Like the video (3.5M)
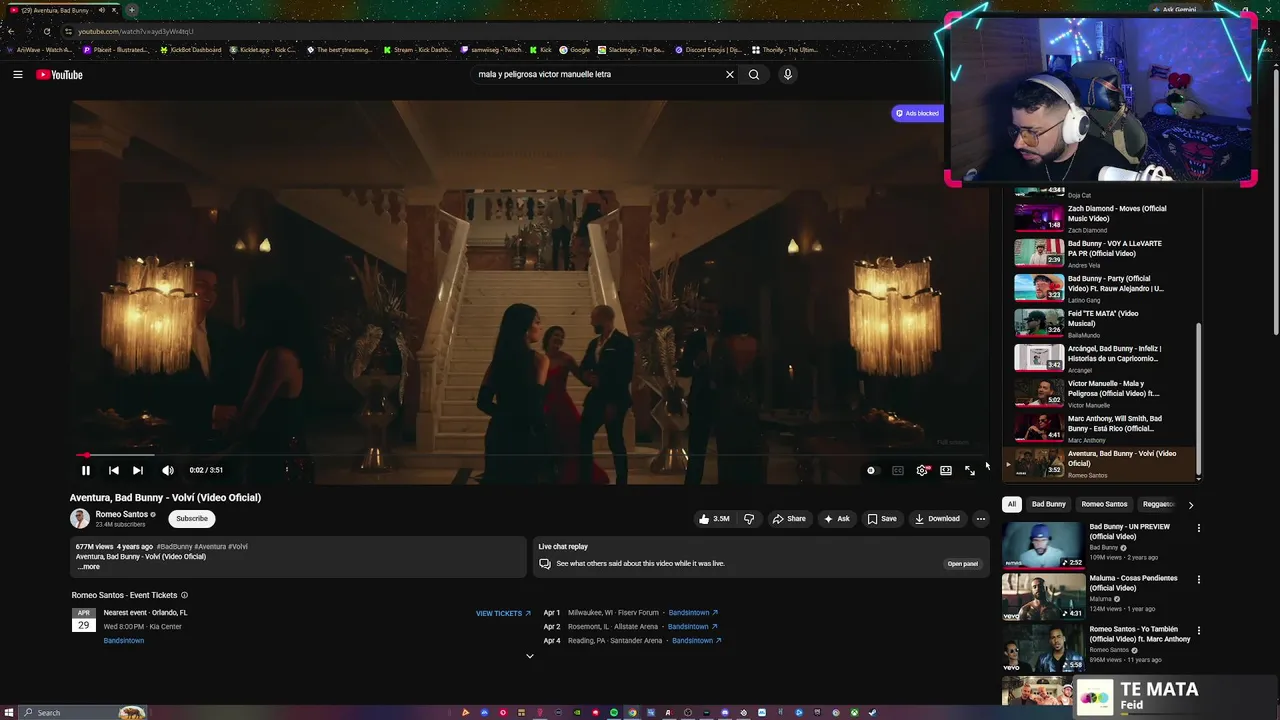Viewport: 1280px width, 720px height. 714,519
